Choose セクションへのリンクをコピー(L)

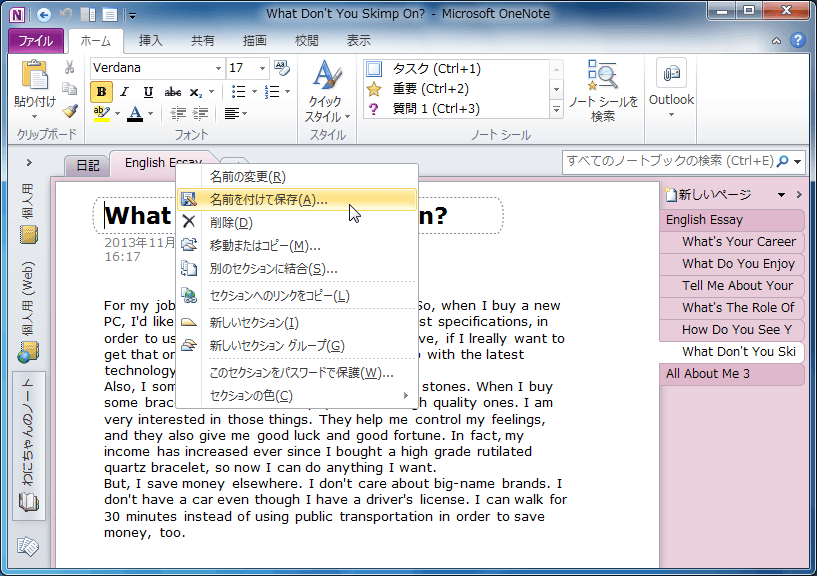(297, 296)
